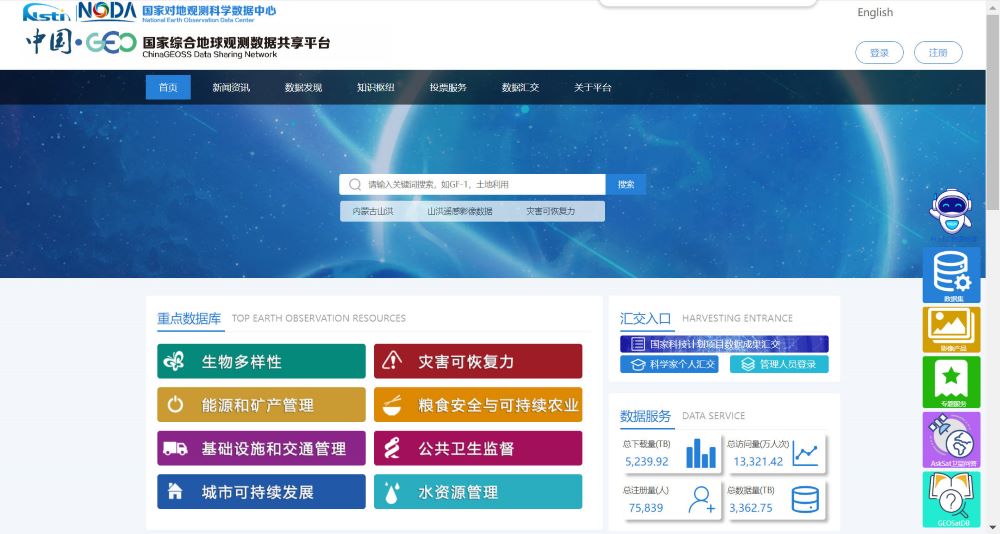
Task: Click the 注册 register button
Action: tap(938, 53)
